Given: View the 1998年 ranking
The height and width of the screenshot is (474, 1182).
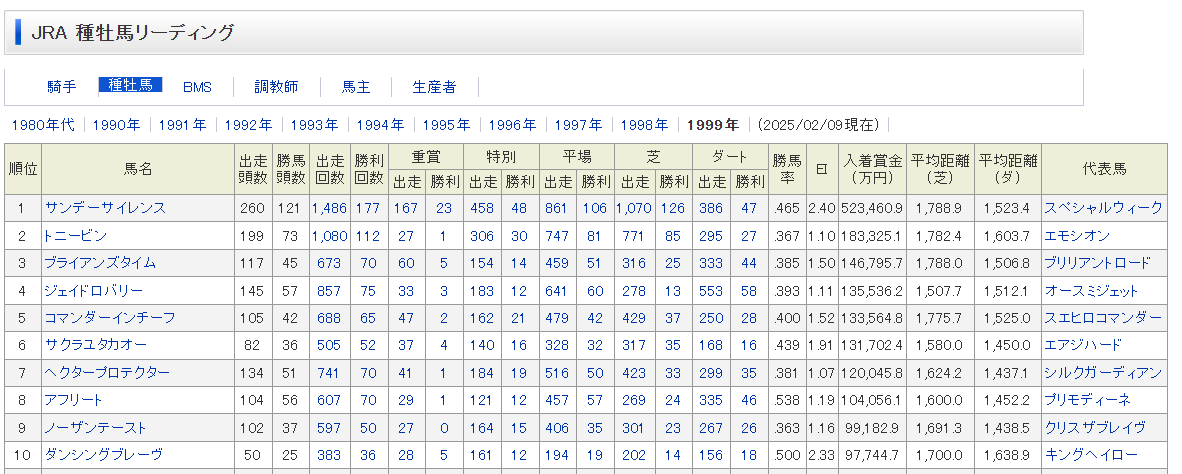Looking at the screenshot, I should point(644,125).
